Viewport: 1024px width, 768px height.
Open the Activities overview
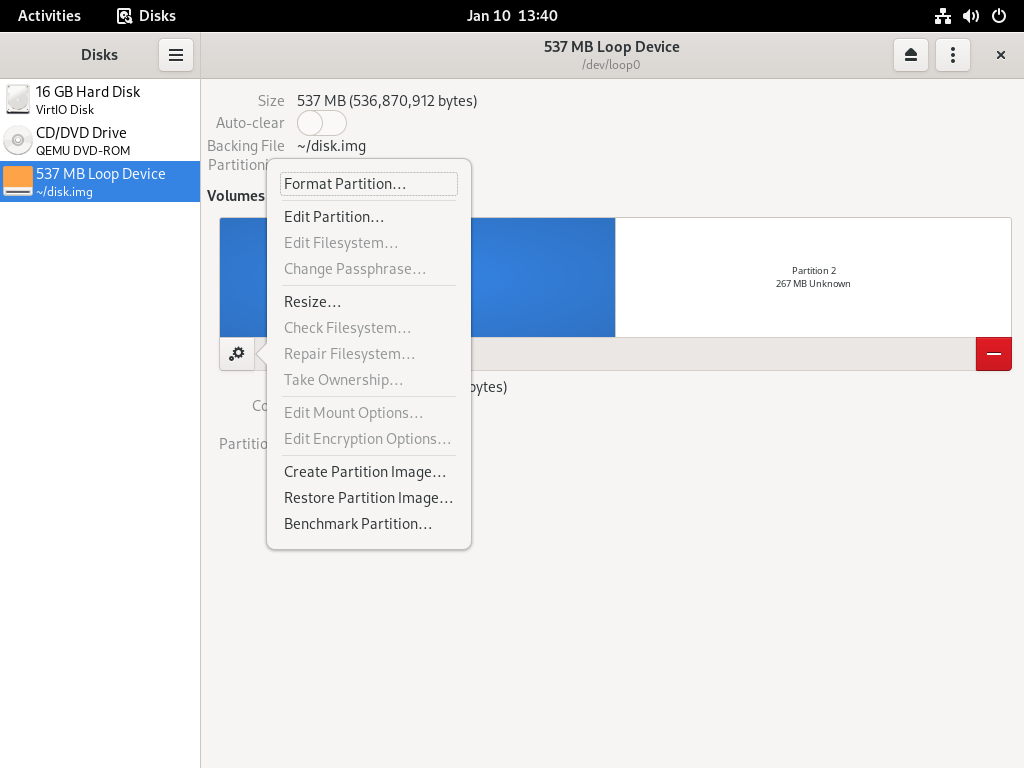(49, 16)
